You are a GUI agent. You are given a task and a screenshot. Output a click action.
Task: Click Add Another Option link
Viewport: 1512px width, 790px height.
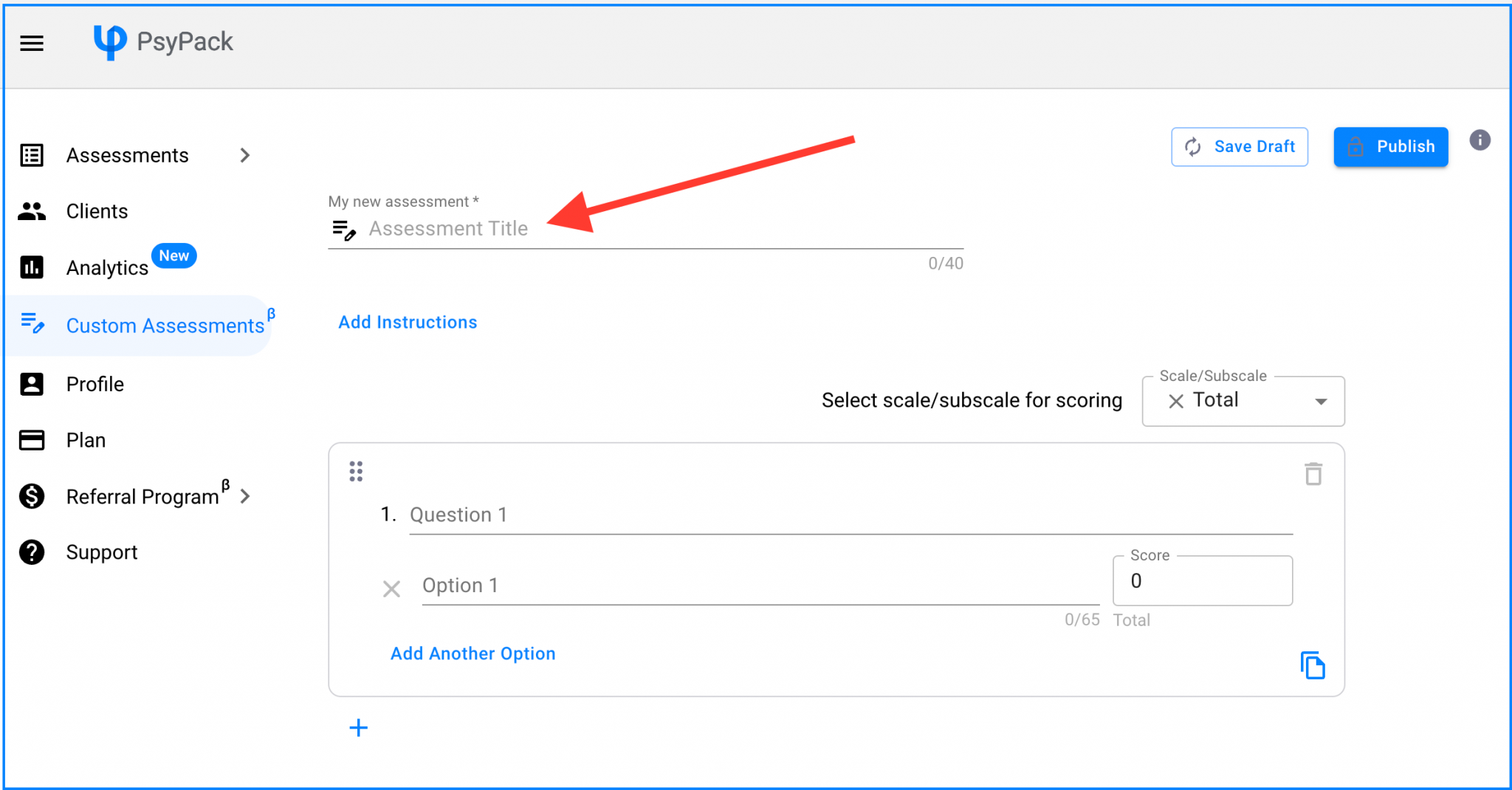[x=472, y=654]
